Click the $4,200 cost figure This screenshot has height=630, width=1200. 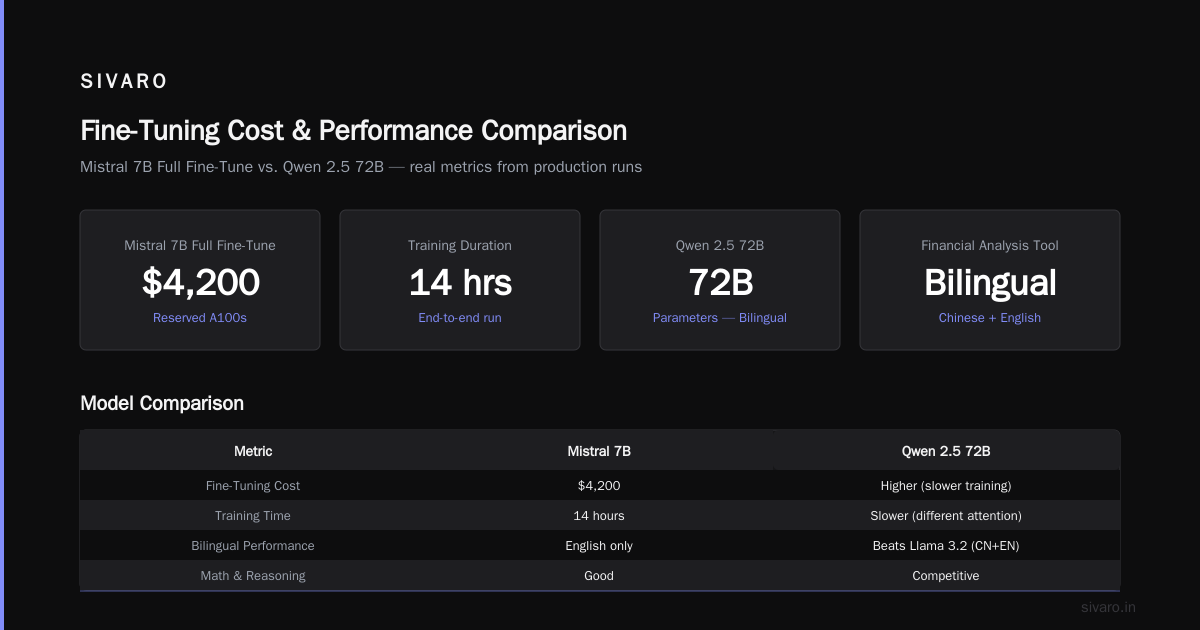(200, 283)
